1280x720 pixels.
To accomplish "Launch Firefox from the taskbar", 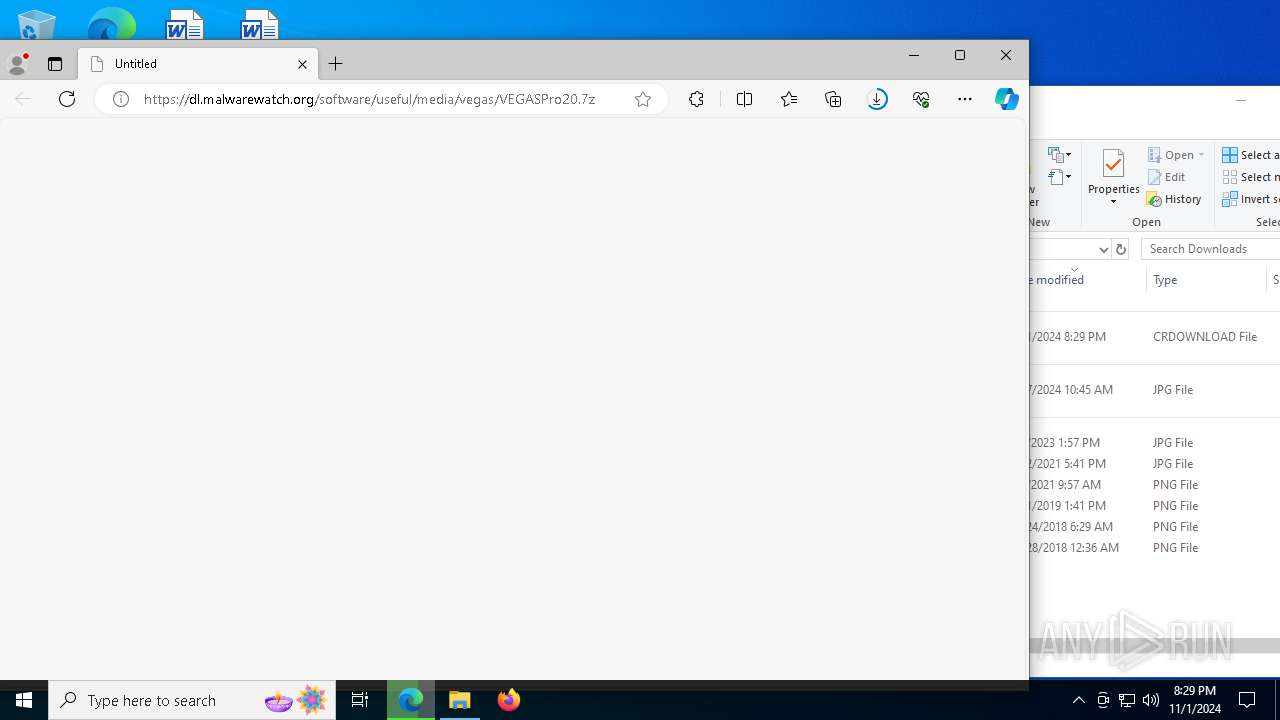I will point(509,700).
